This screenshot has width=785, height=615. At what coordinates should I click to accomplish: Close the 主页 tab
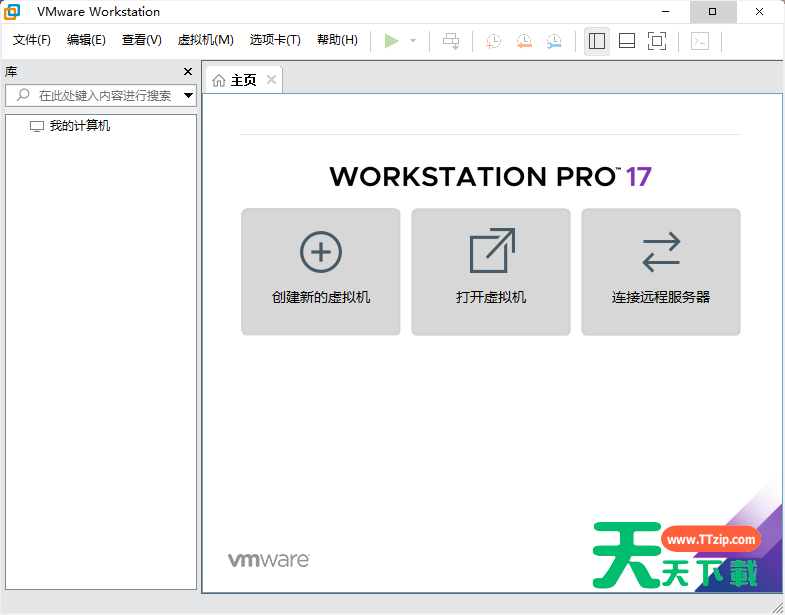[271, 79]
